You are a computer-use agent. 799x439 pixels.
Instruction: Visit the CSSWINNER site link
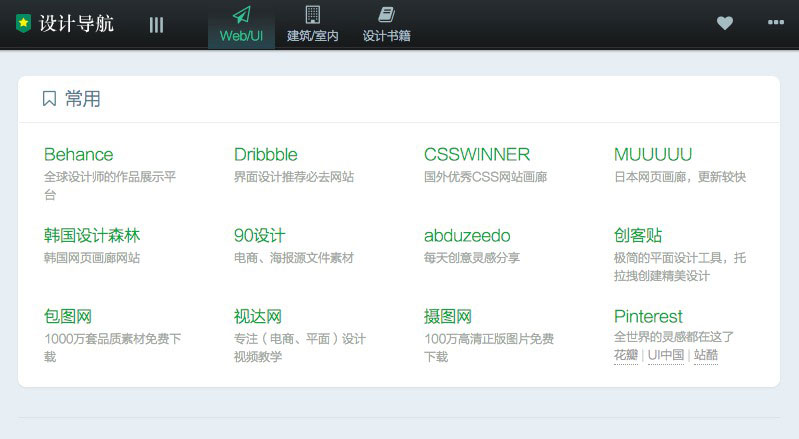click(x=477, y=154)
